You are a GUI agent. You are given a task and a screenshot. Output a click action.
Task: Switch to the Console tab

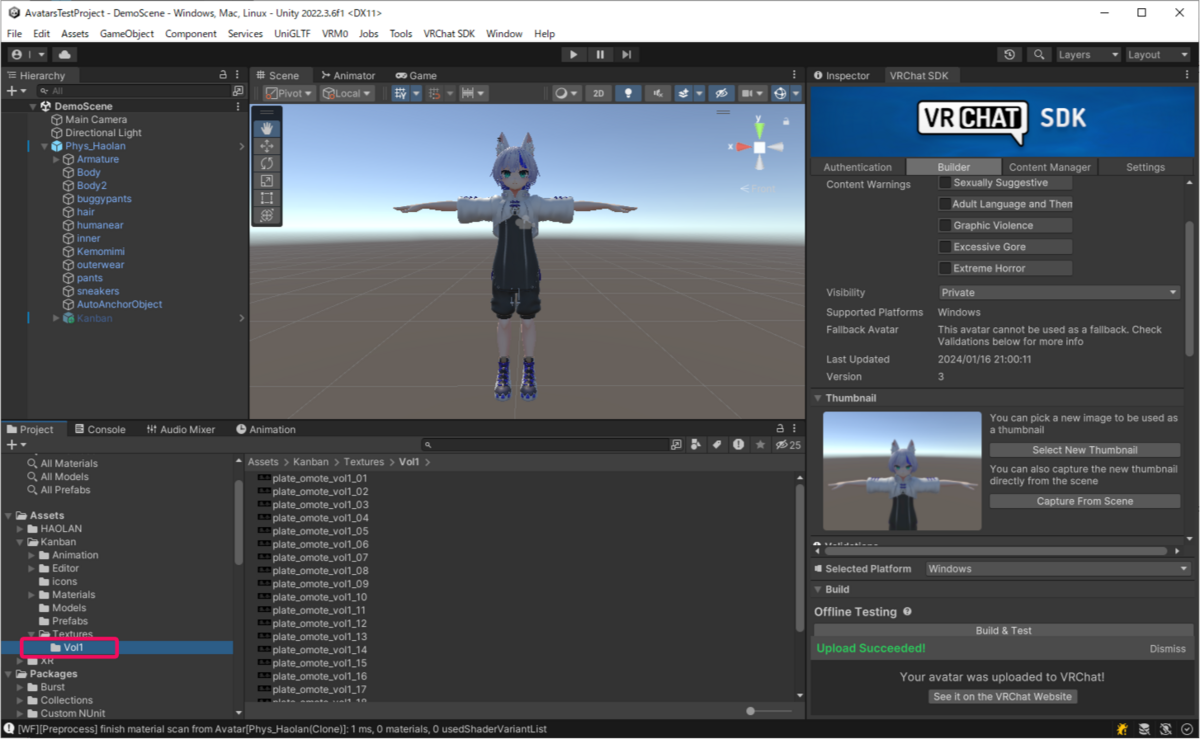click(x=100, y=429)
